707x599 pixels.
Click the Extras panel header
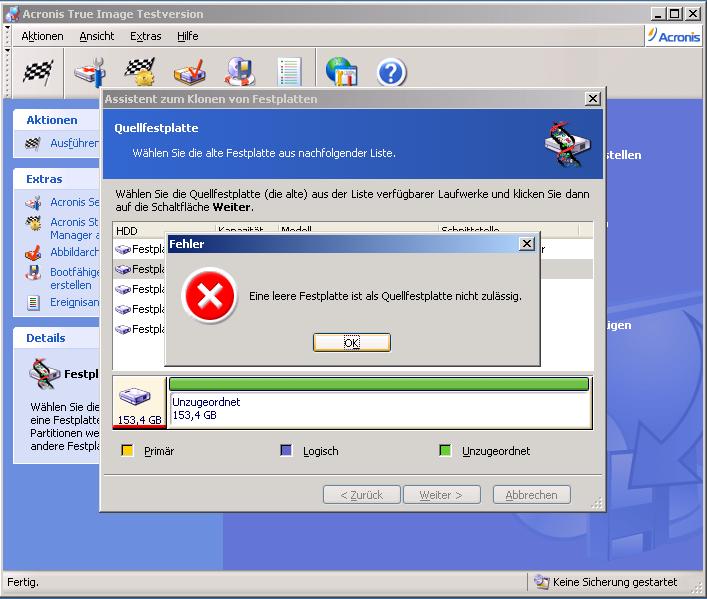[56, 179]
